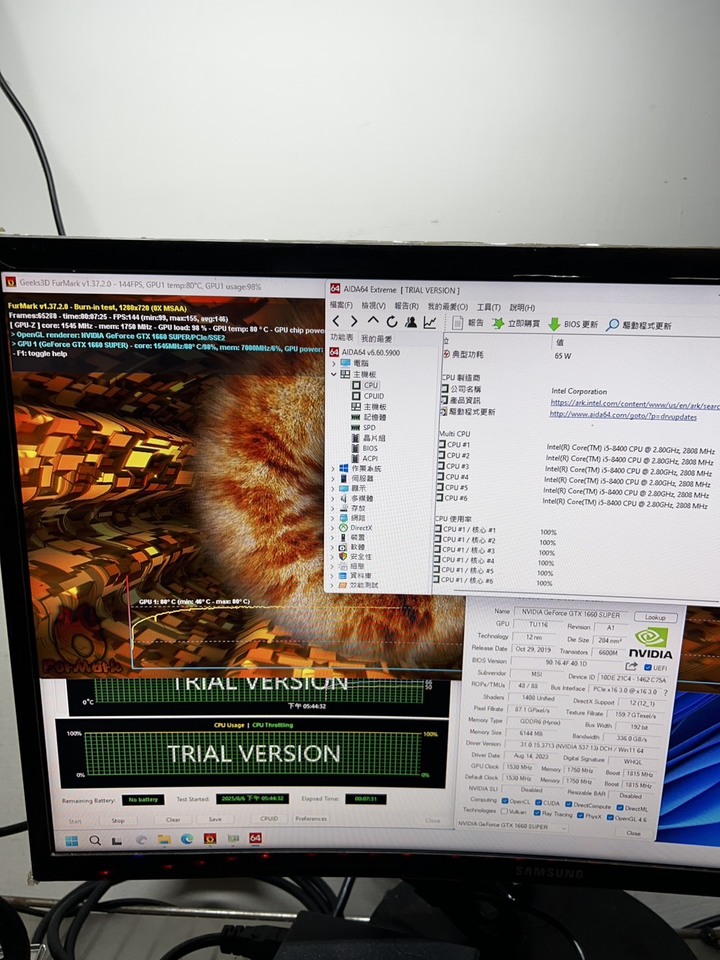Expand the 多媒體 tree node
The width and height of the screenshot is (720, 960).
coord(333,498)
